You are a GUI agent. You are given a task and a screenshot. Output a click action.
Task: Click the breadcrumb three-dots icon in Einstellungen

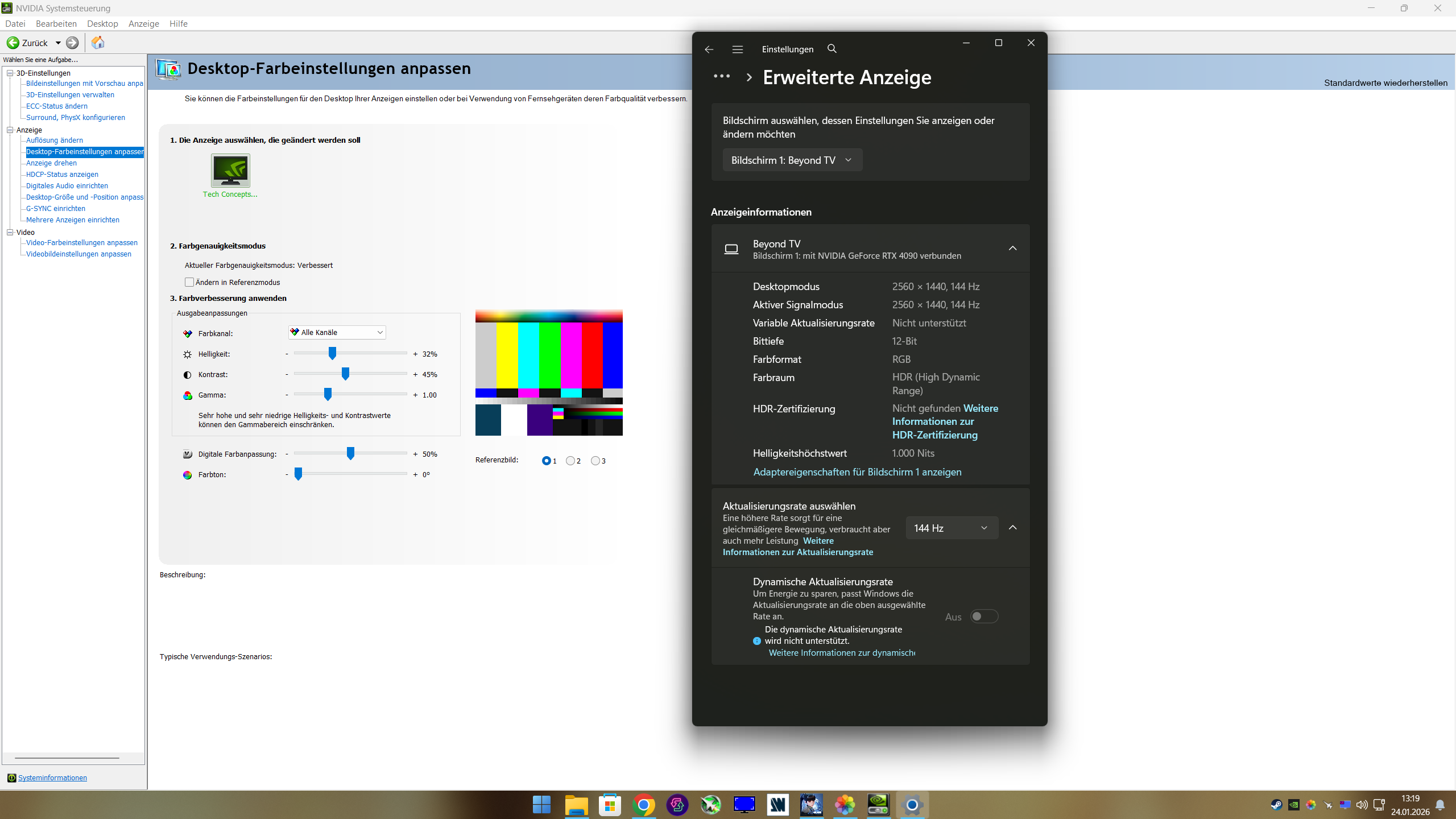[722, 77]
